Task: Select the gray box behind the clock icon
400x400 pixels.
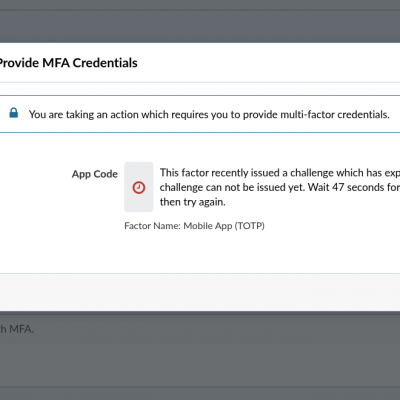Action: coord(139,187)
